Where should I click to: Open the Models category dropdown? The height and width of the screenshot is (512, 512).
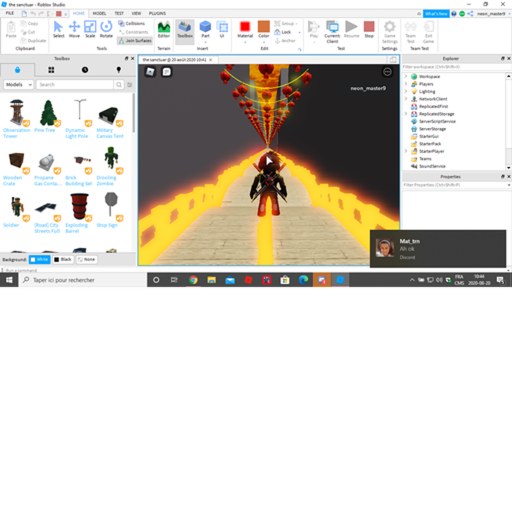(19, 85)
